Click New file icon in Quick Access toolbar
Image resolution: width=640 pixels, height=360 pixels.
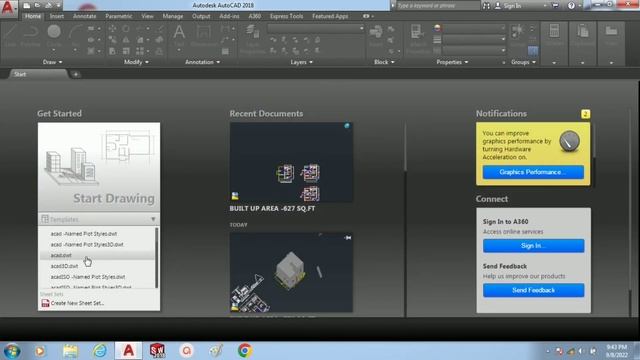coord(27,6)
